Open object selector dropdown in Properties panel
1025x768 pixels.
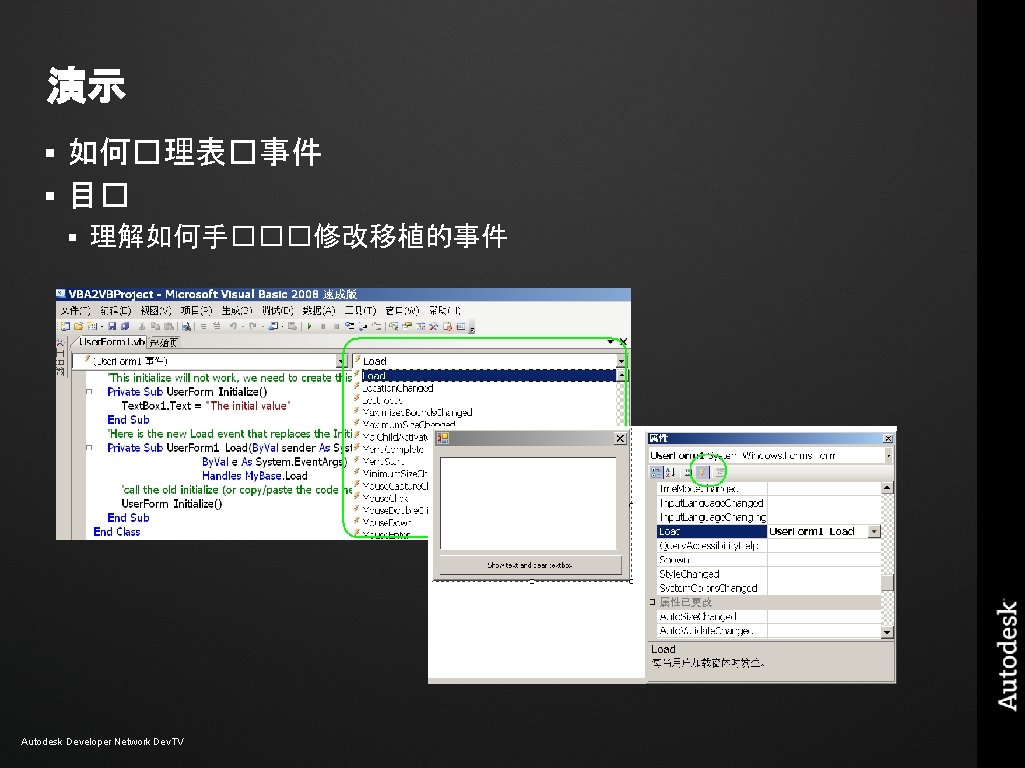888,456
